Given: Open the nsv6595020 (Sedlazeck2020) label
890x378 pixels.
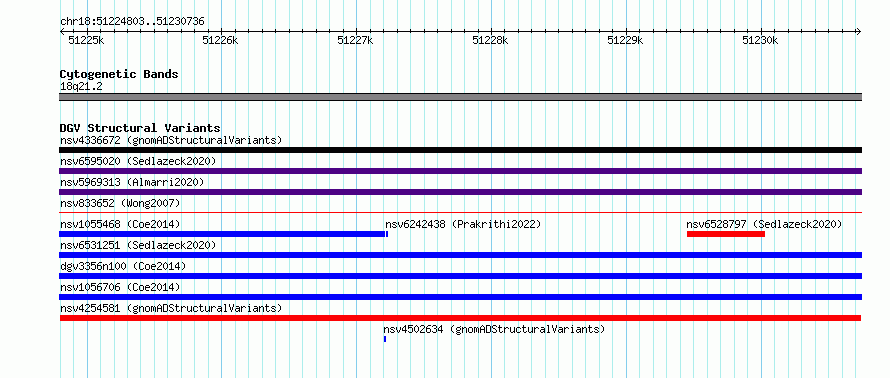Looking at the screenshot, I should pos(138,161).
